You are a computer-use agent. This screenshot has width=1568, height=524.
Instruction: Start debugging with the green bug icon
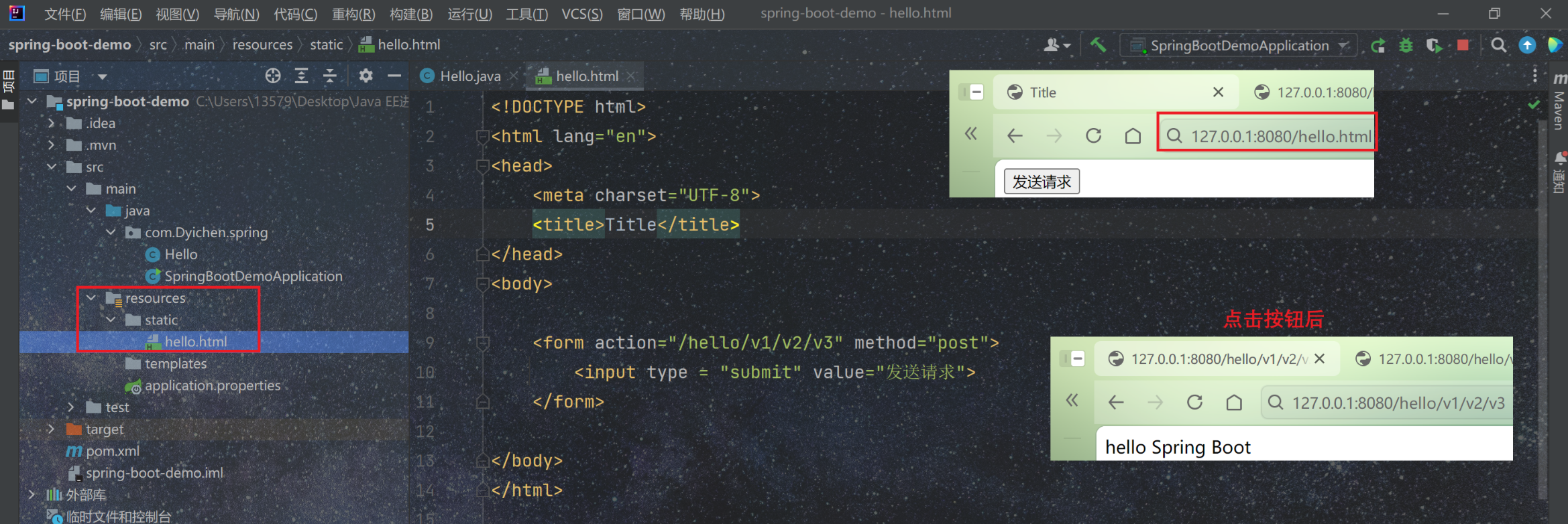[1406, 46]
